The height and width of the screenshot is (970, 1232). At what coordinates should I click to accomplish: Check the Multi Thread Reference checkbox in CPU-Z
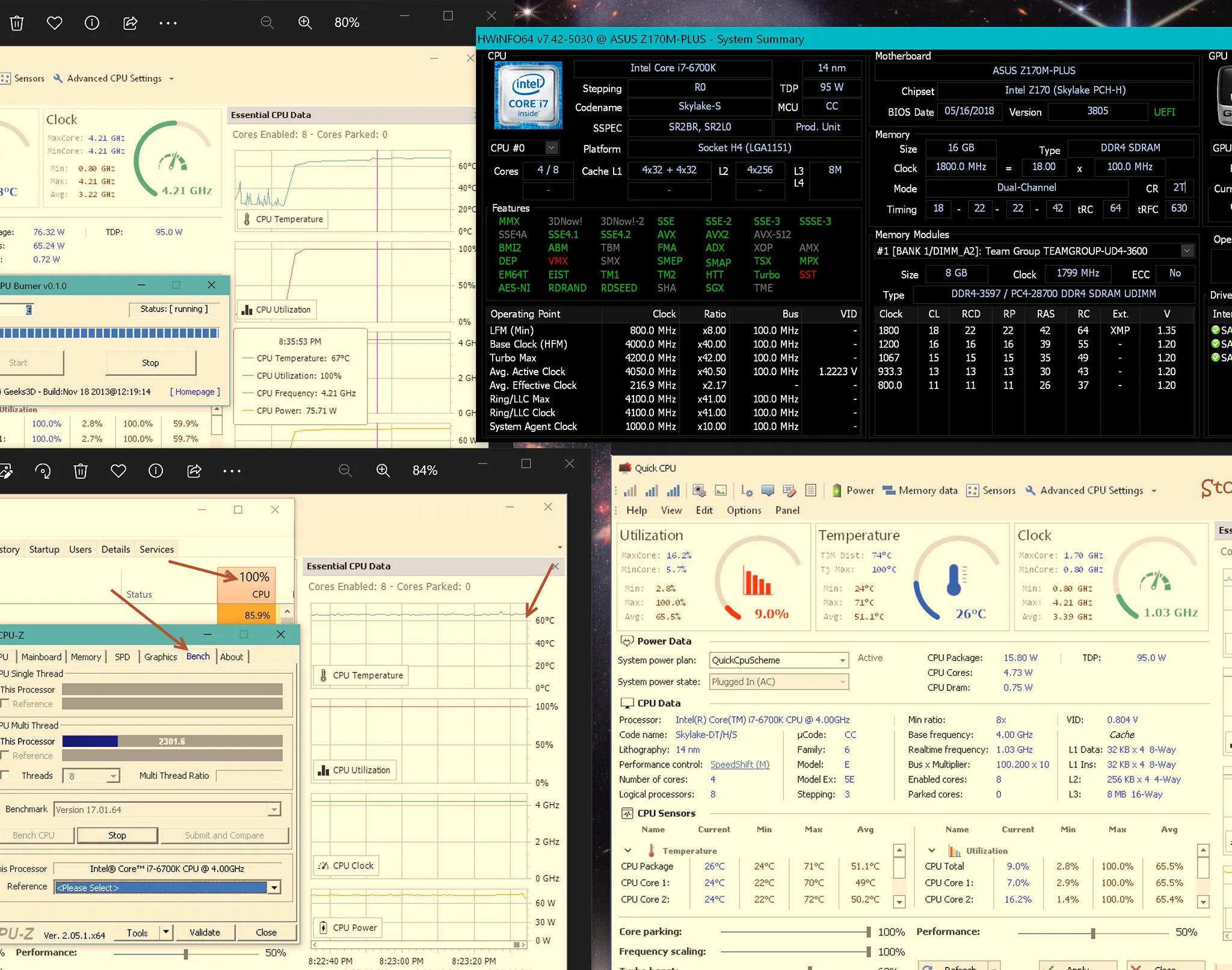[x=5, y=755]
